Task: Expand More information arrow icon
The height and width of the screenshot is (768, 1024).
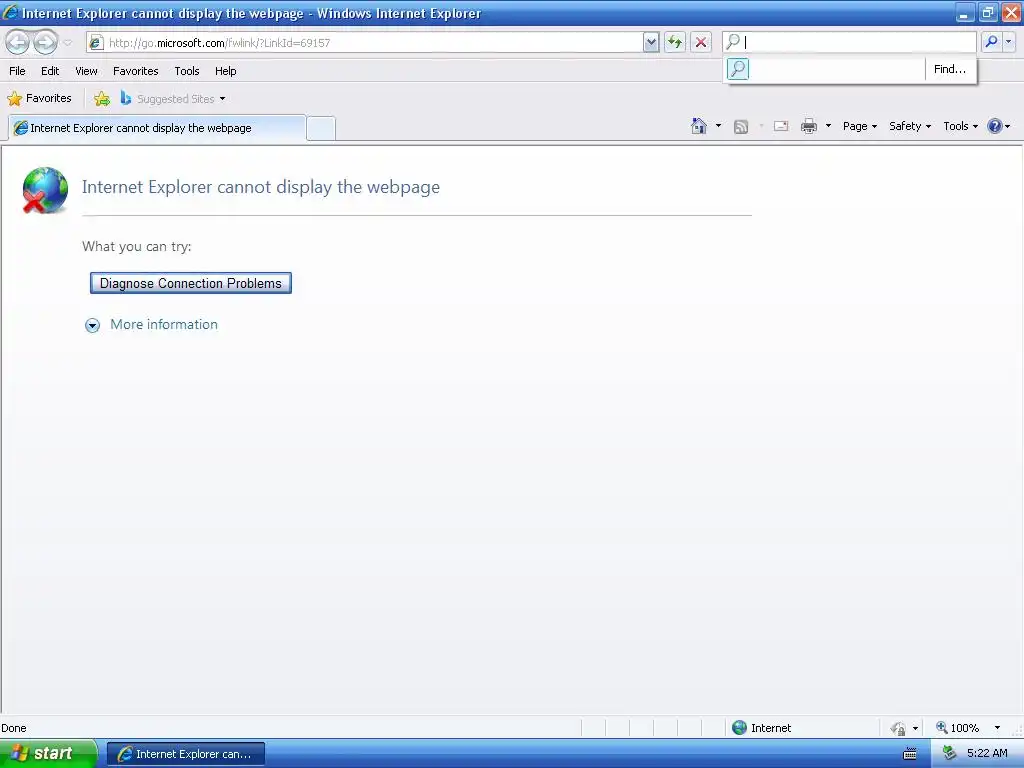Action: tap(93, 325)
